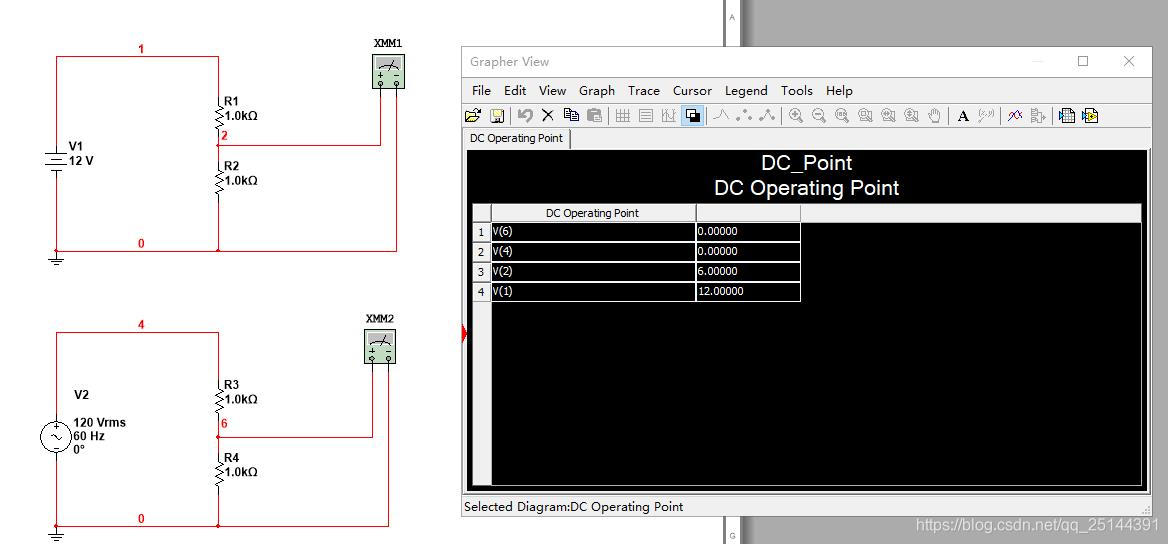
Task: Click the Export to LabVIEW icon
Action: click(1091, 116)
